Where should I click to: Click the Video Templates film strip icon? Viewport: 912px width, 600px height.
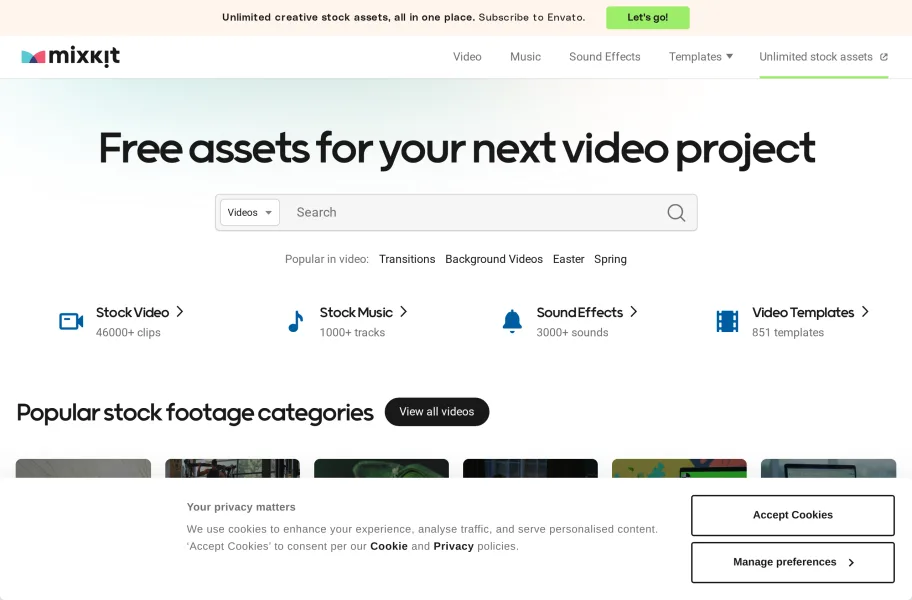point(727,321)
